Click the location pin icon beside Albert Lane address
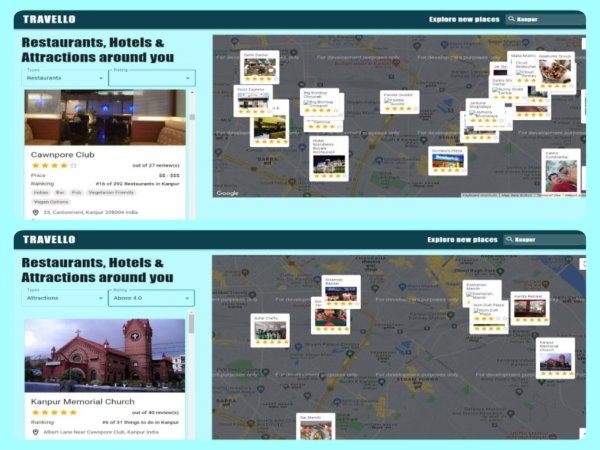The width and height of the screenshot is (600, 450). click(x=35, y=432)
